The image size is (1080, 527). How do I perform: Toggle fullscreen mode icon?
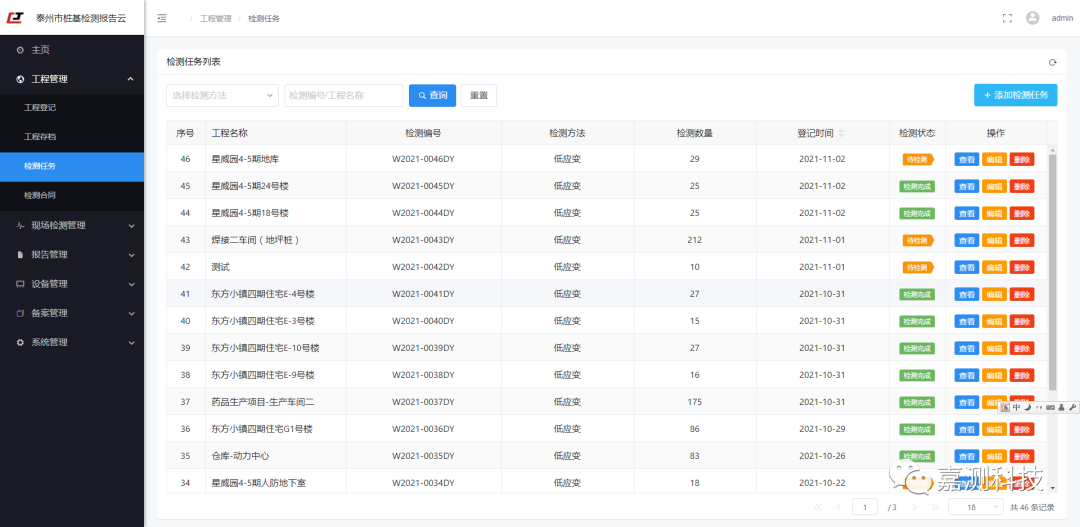(1007, 19)
